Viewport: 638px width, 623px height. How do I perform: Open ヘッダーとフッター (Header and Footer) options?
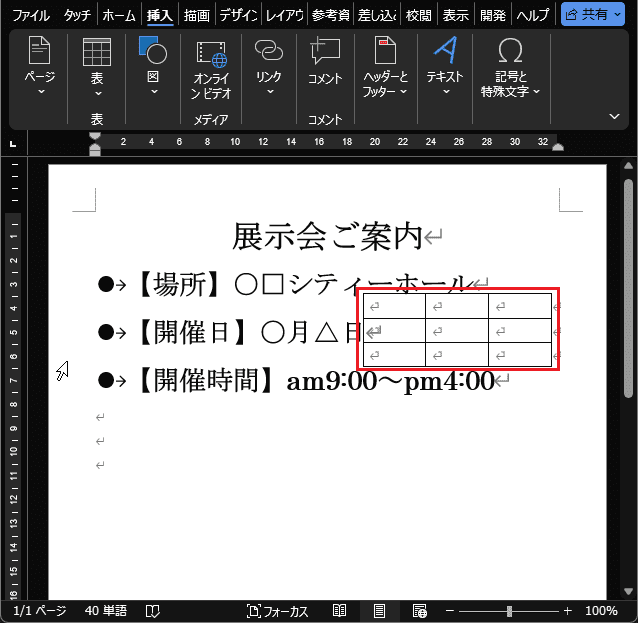pyautogui.click(x=385, y=67)
